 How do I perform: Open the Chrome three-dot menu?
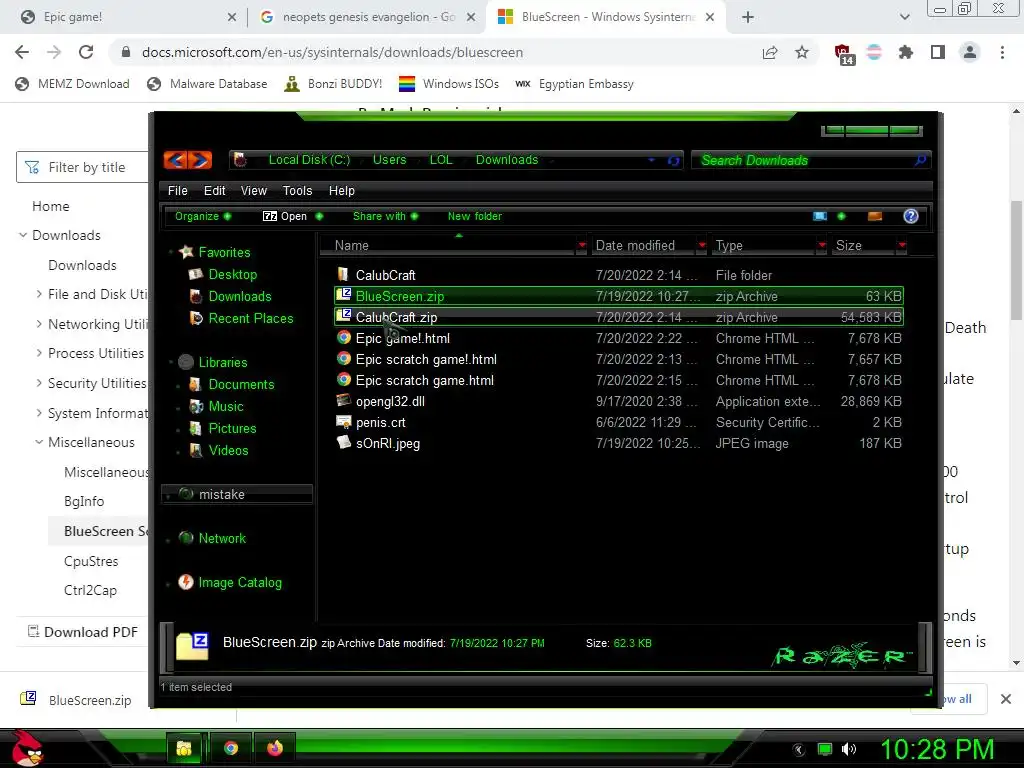pos(1002,52)
